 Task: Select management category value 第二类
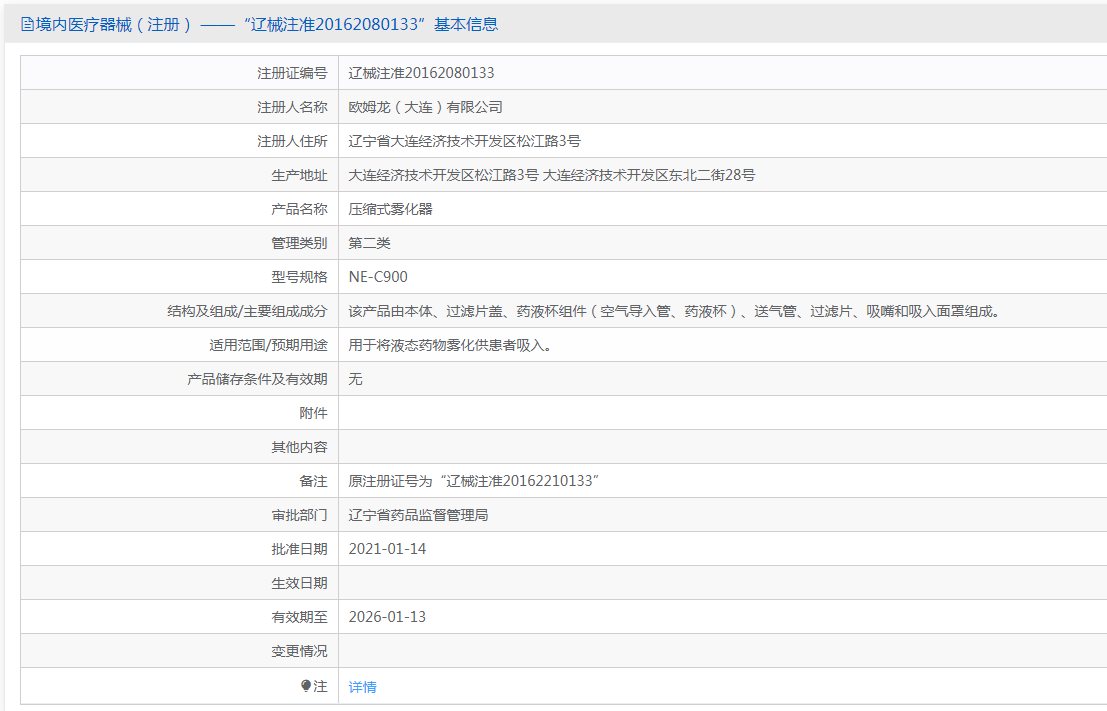coord(369,243)
